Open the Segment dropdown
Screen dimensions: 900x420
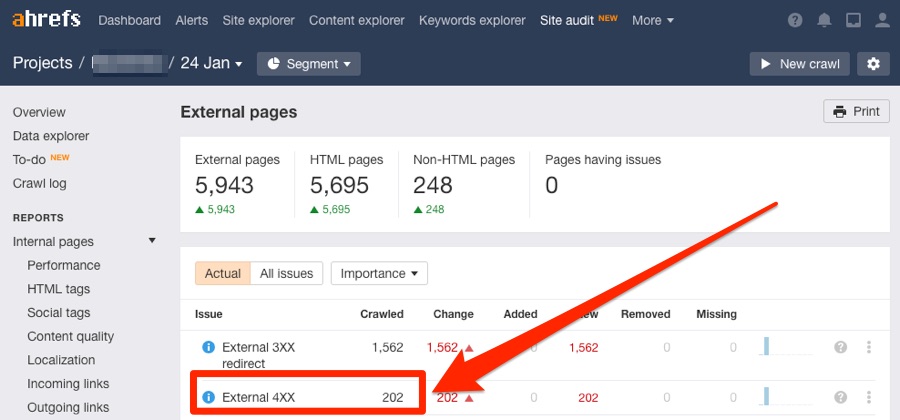point(309,64)
